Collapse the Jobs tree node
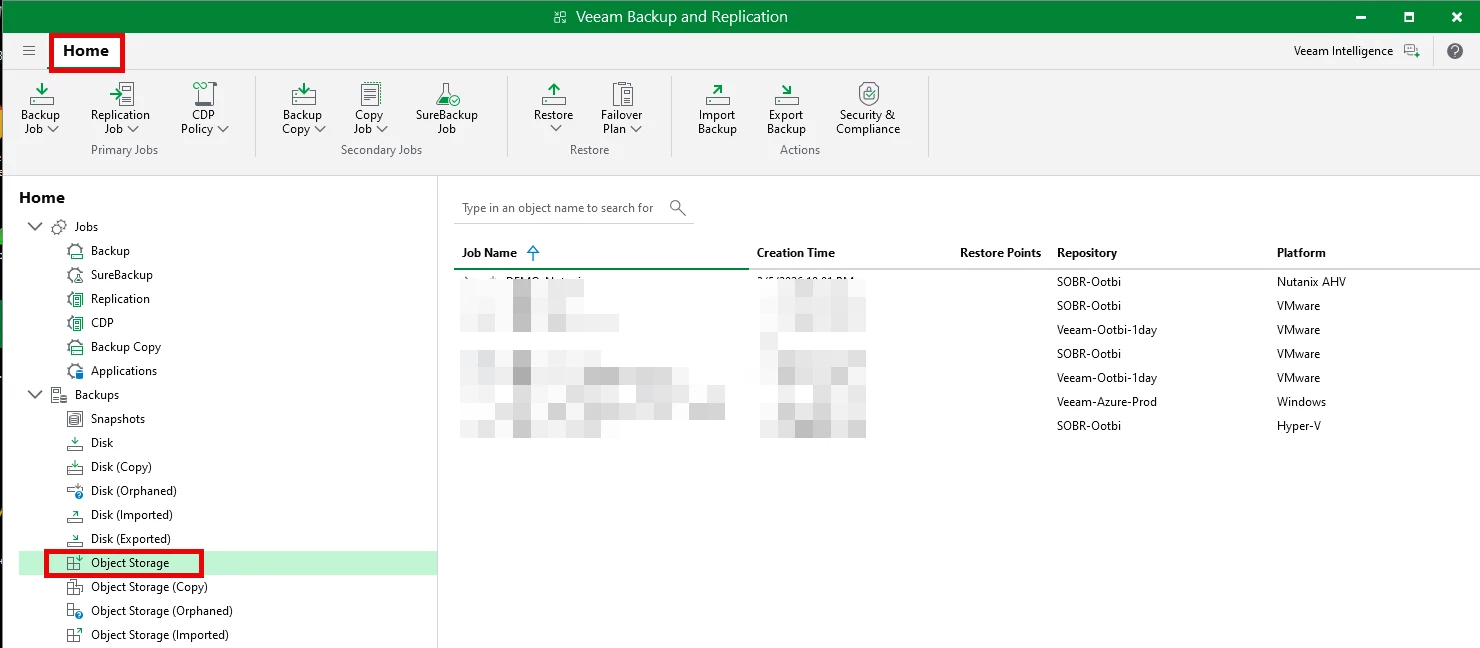 coord(35,227)
